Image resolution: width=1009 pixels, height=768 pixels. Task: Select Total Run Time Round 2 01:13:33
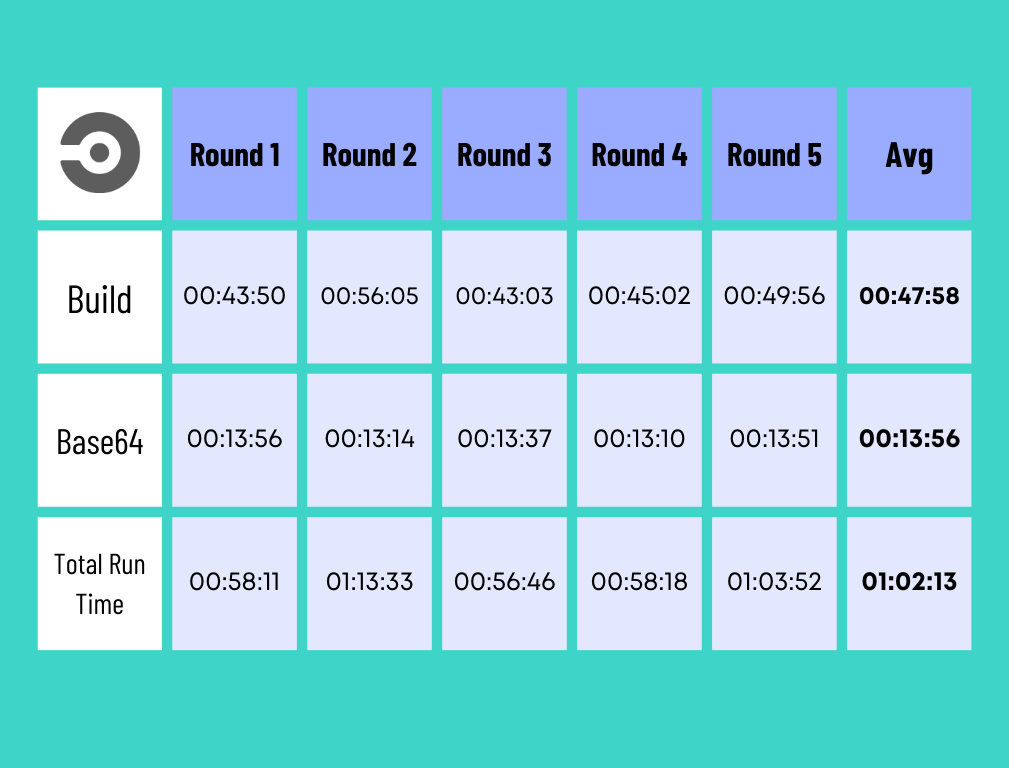[370, 582]
